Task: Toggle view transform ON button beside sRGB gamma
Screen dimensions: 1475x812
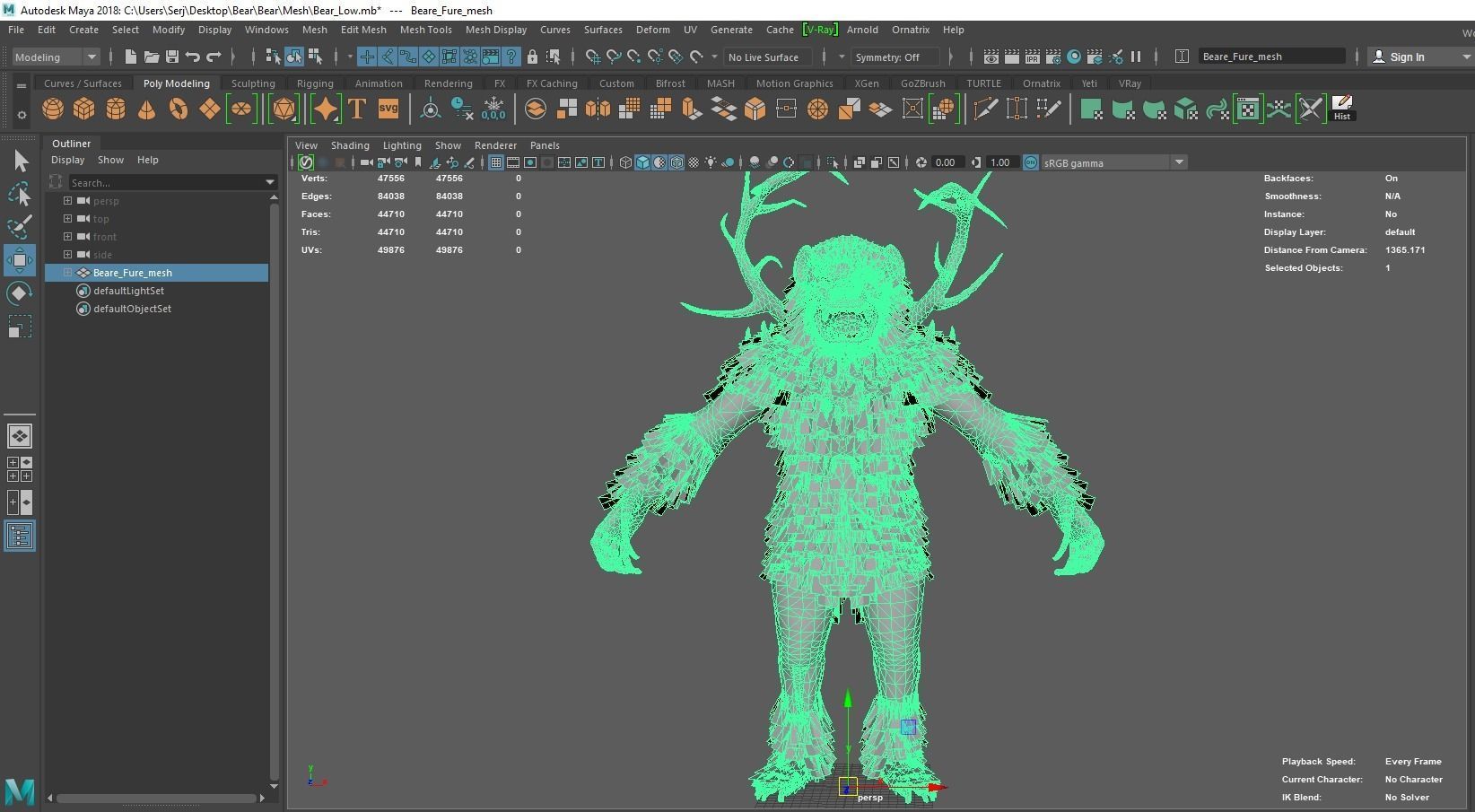Action: 1031,162
